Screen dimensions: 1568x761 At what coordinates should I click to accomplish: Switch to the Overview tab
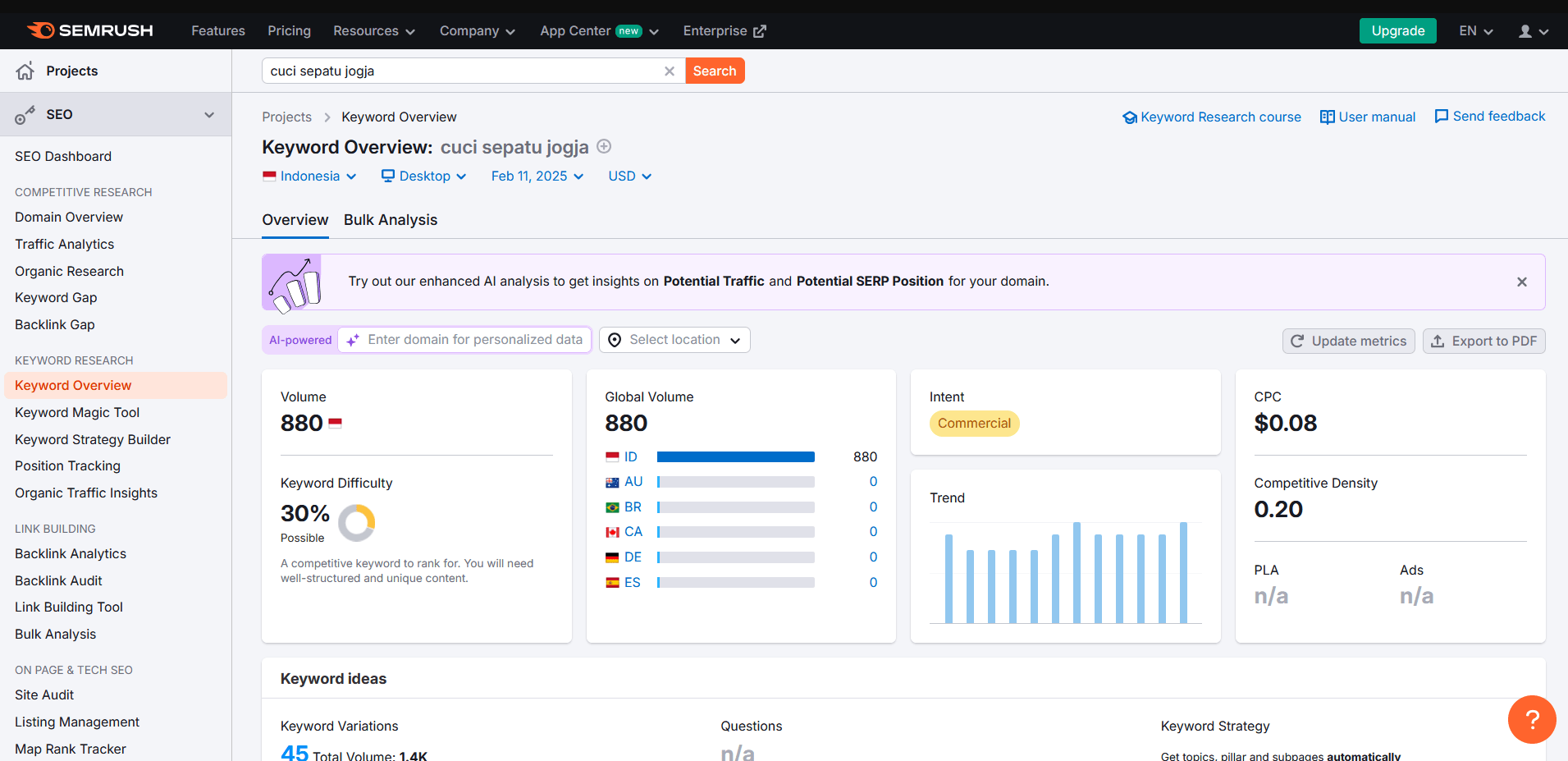point(295,220)
